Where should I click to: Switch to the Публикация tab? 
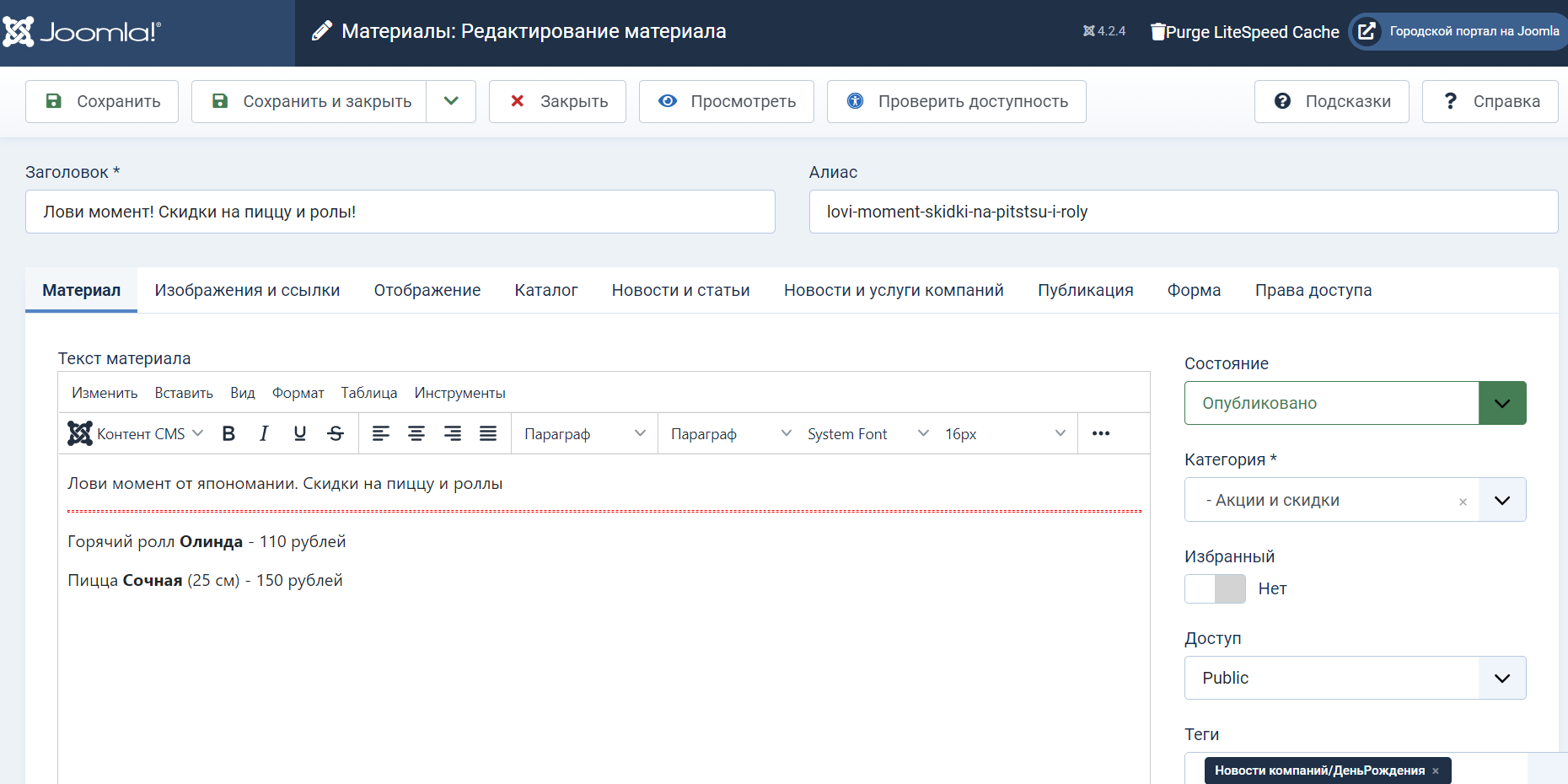(x=1085, y=290)
